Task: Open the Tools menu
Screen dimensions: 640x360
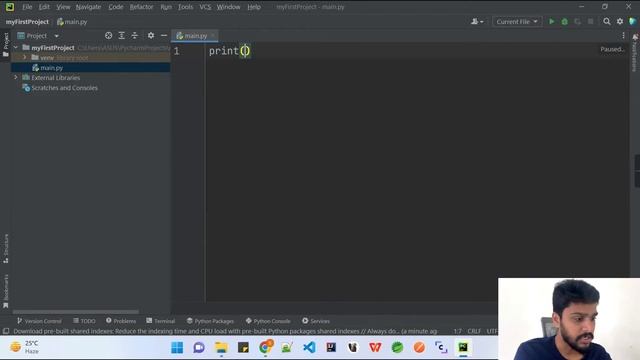Action: [x=185, y=7]
